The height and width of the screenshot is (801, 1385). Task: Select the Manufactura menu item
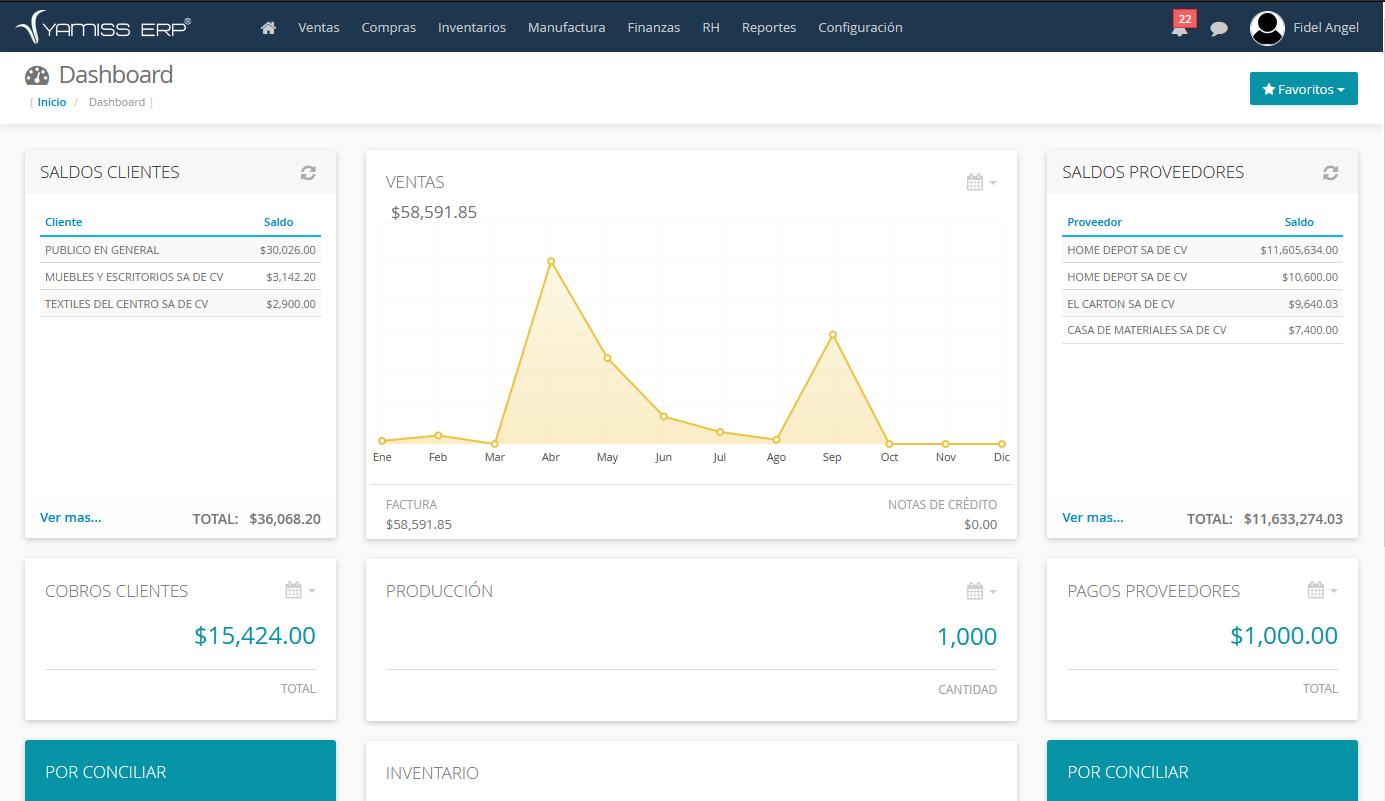tap(566, 28)
